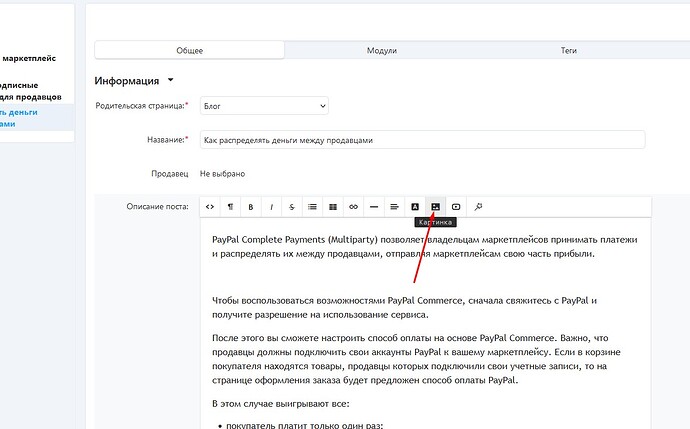
Task: Choose a seller via Не выбрано
Action: [x=222, y=174]
